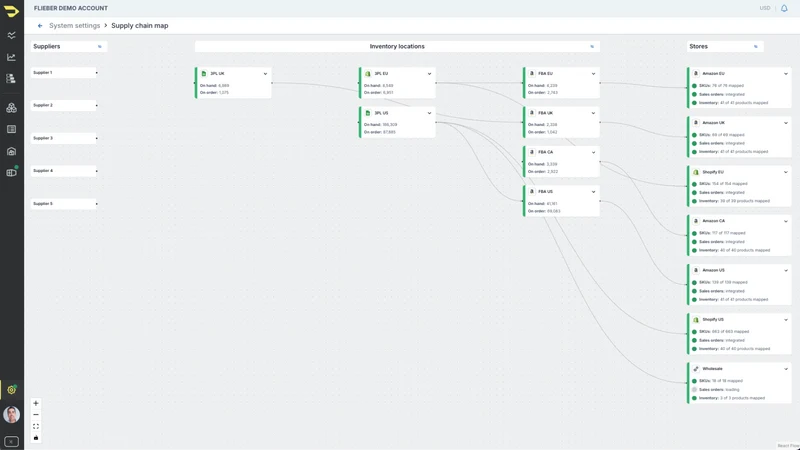Image resolution: width=800 pixels, height=450 pixels.
Task: Open the package sidebar icon with green dot
Action: point(11,172)
